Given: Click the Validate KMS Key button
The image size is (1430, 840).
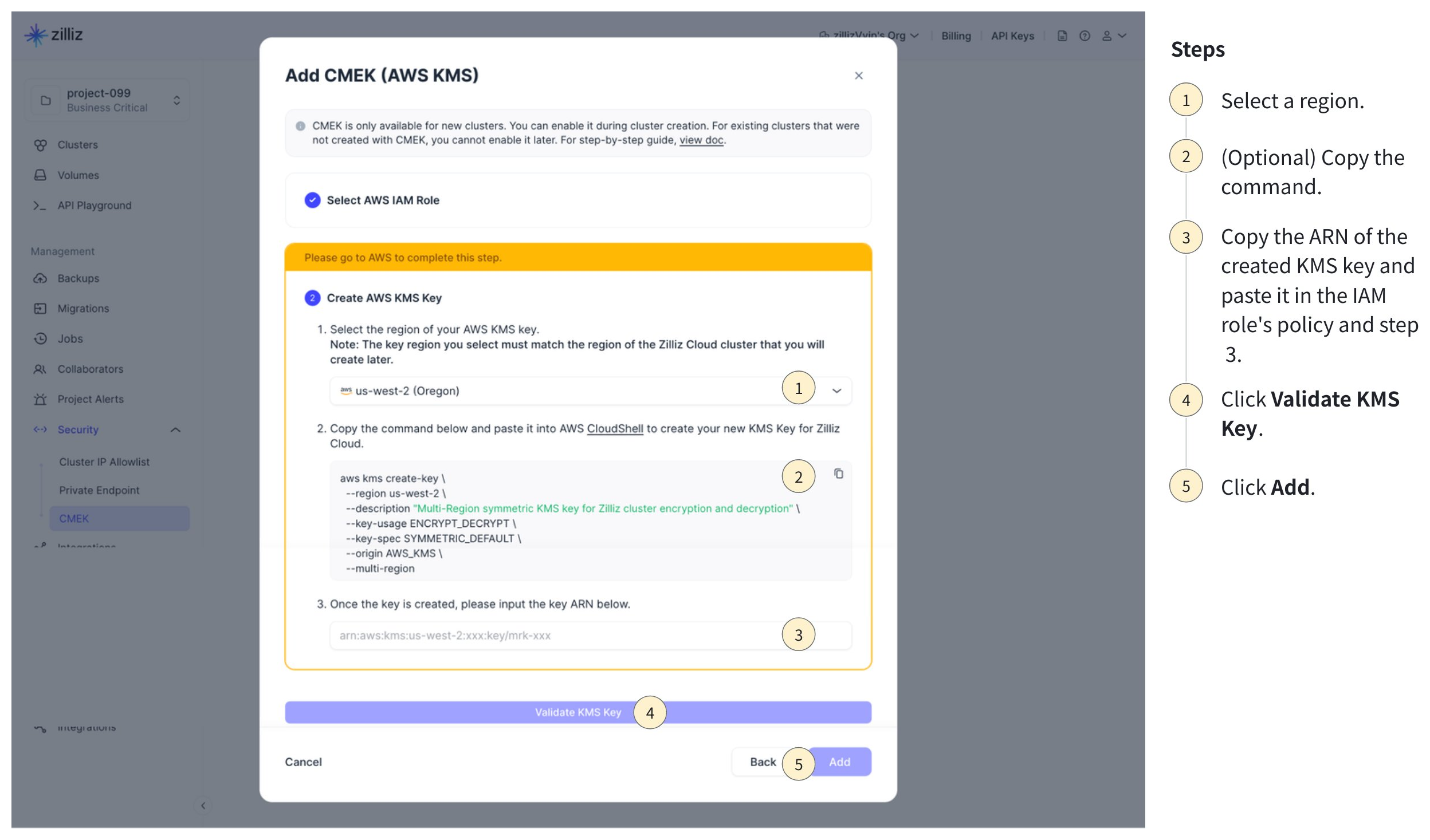Looking at the screenshot, I should (x=577, y=712).
